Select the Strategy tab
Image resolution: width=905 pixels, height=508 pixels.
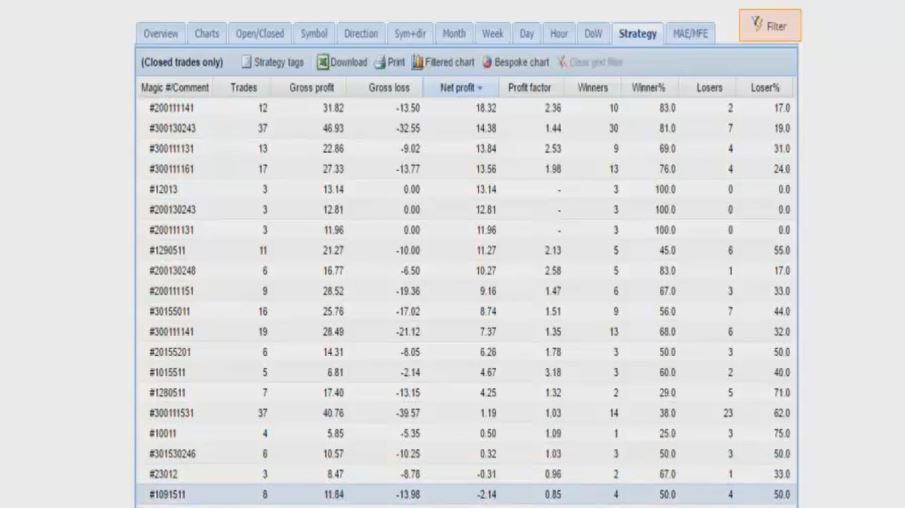pyautogui.click(x=638, y=33)
